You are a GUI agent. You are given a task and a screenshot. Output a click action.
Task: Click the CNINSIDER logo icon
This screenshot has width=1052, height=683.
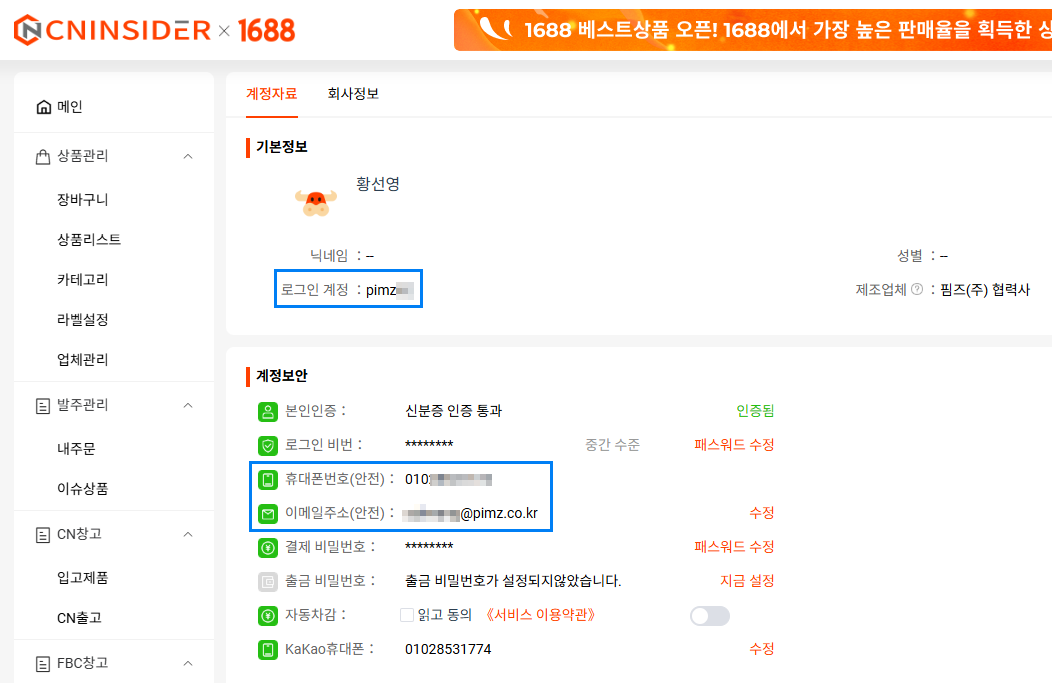[x=28, y=30]
